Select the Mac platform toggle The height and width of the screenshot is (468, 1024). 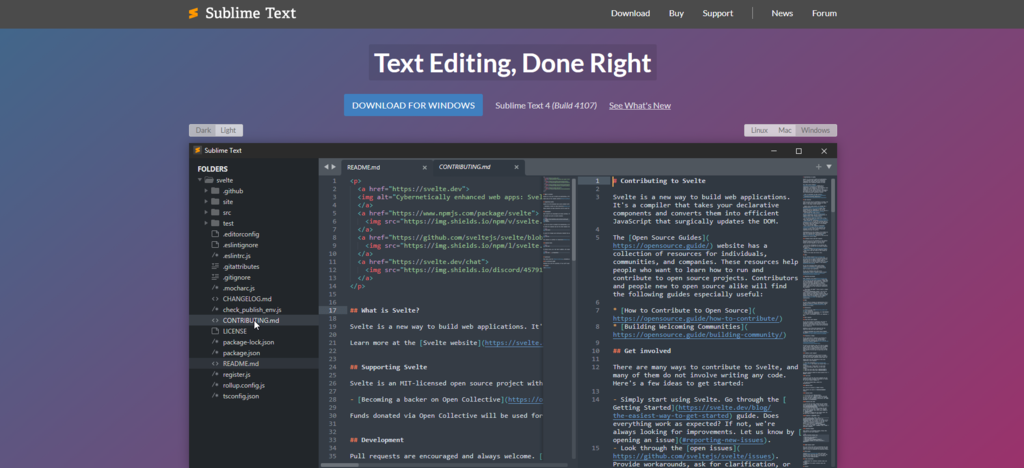[x=784, y=130]
